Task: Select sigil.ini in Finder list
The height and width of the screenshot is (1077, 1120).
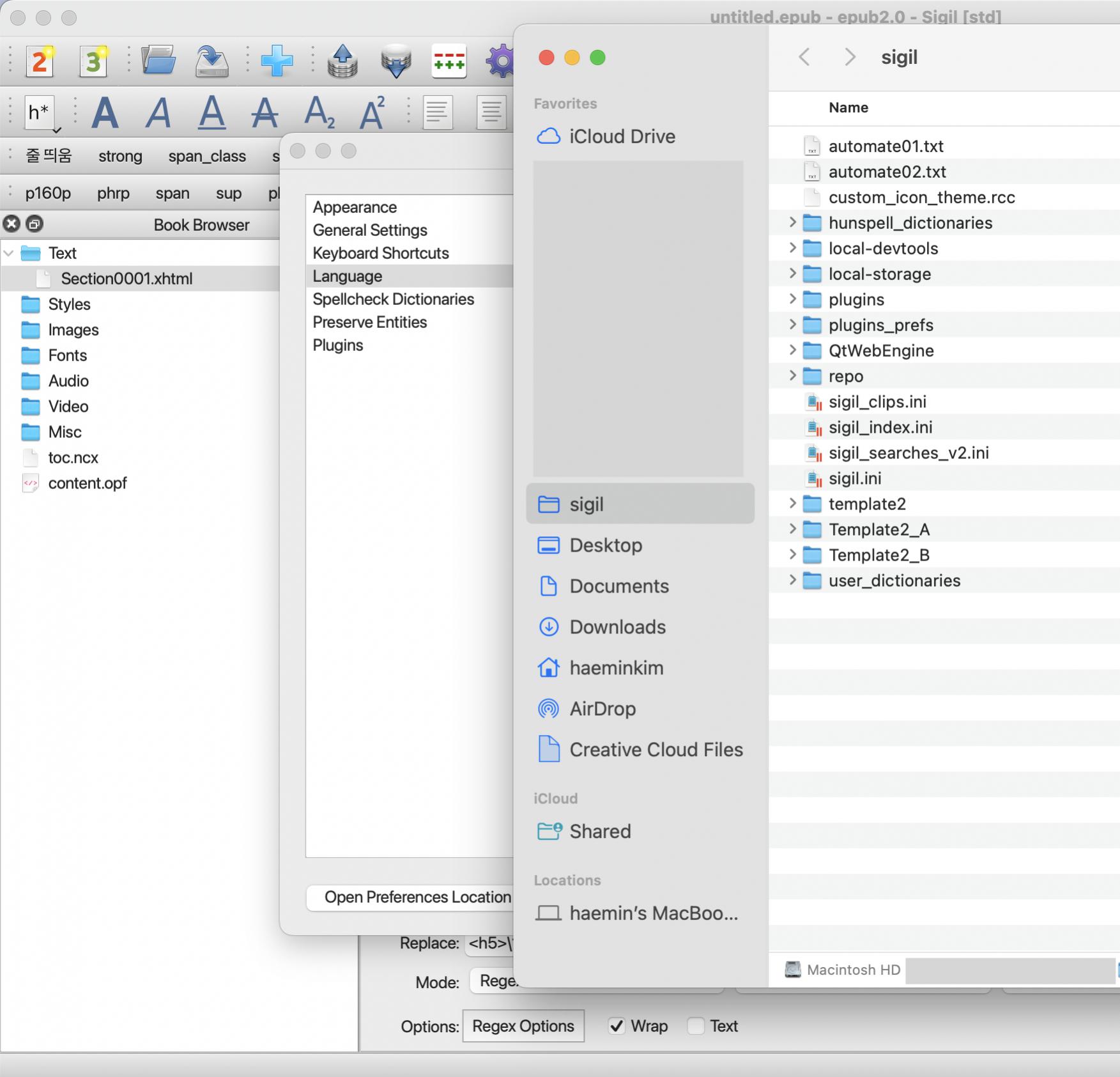Action: coord(946,478)
